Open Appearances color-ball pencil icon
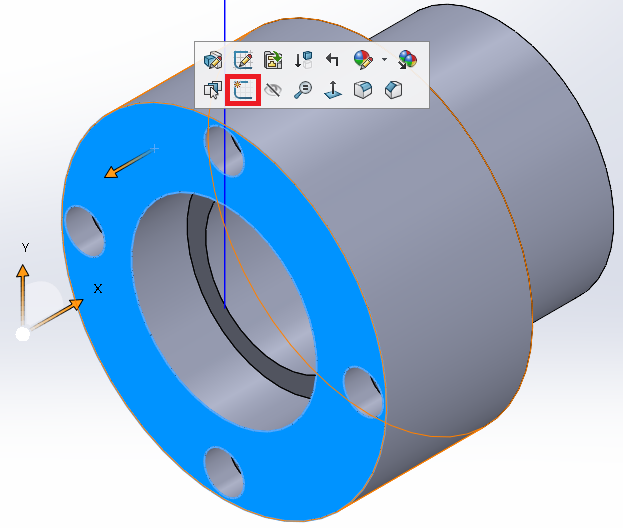The width and height of the screenshot is (623, 528). point(363,60)
